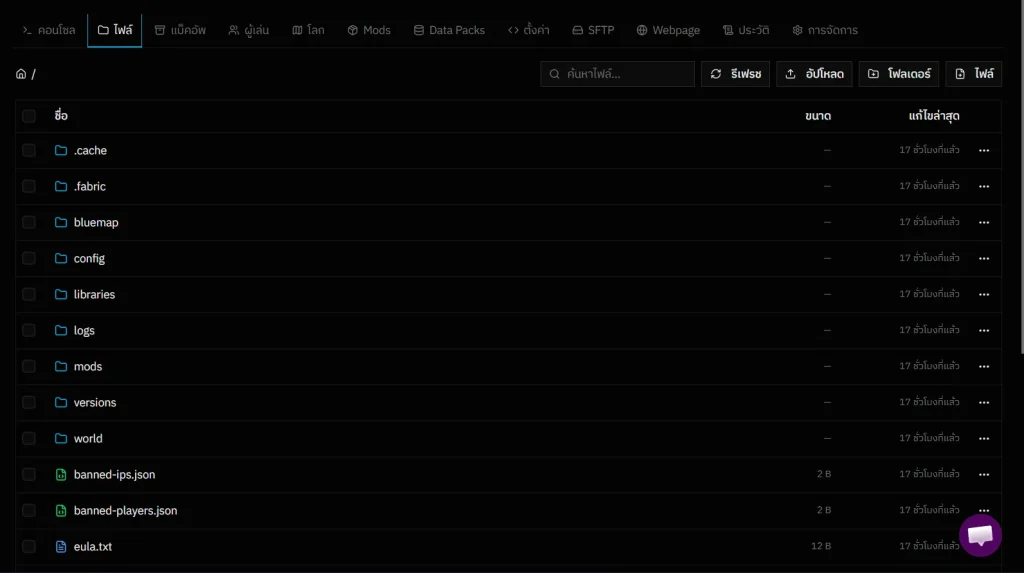Click the อัปโหลด upload button
Image resolution: width=1024 pixels, height=573 pixels.
(x=814, y=74)
